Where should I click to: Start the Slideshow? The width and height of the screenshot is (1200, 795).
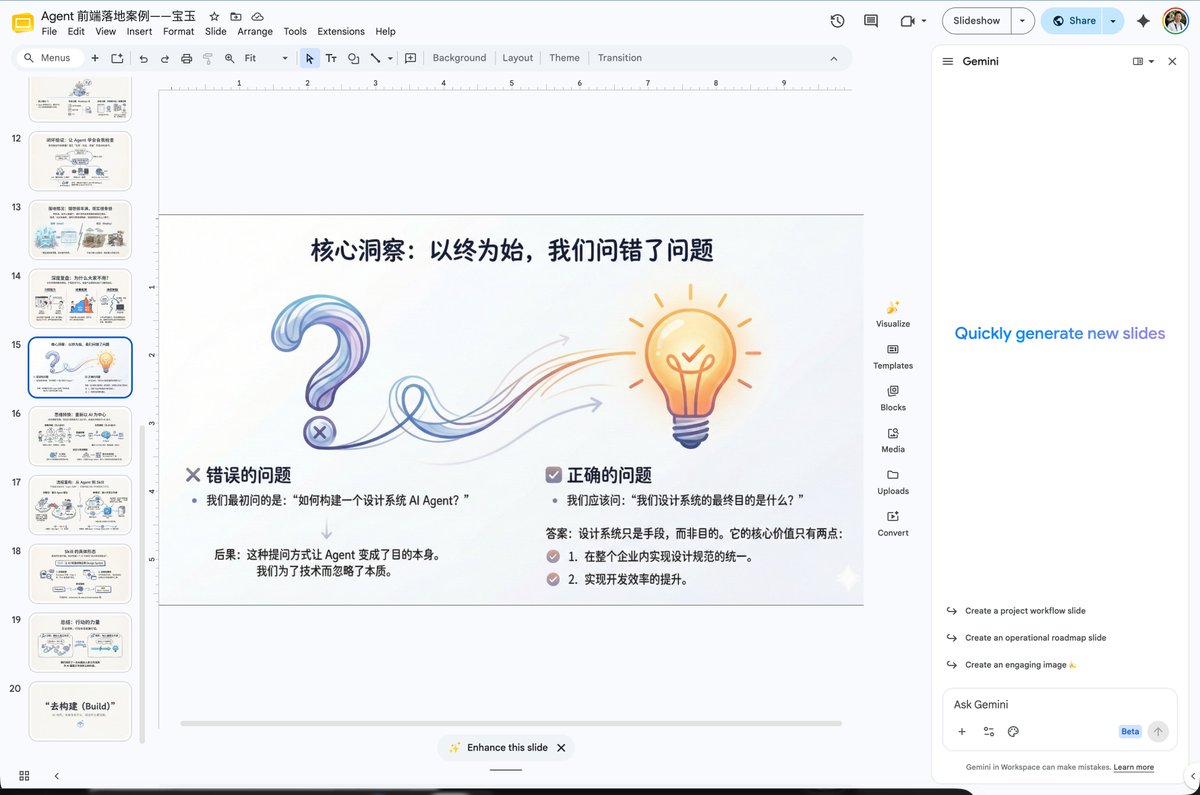tap(976, 21)
